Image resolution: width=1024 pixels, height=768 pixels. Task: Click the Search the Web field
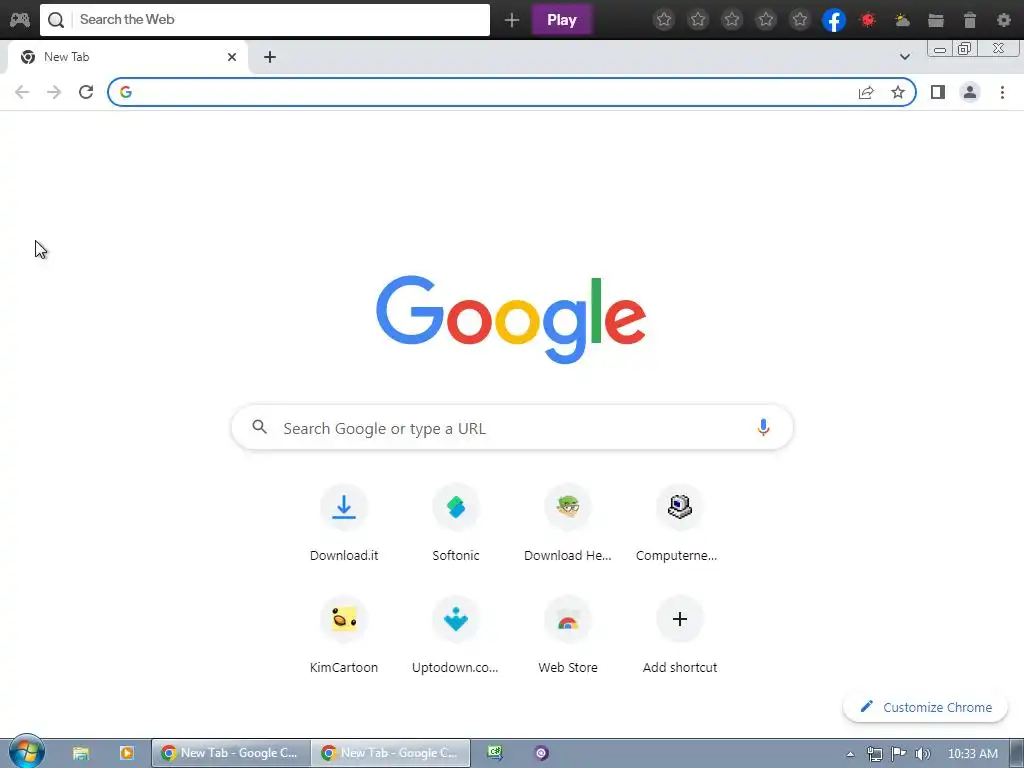coord(265,20)
